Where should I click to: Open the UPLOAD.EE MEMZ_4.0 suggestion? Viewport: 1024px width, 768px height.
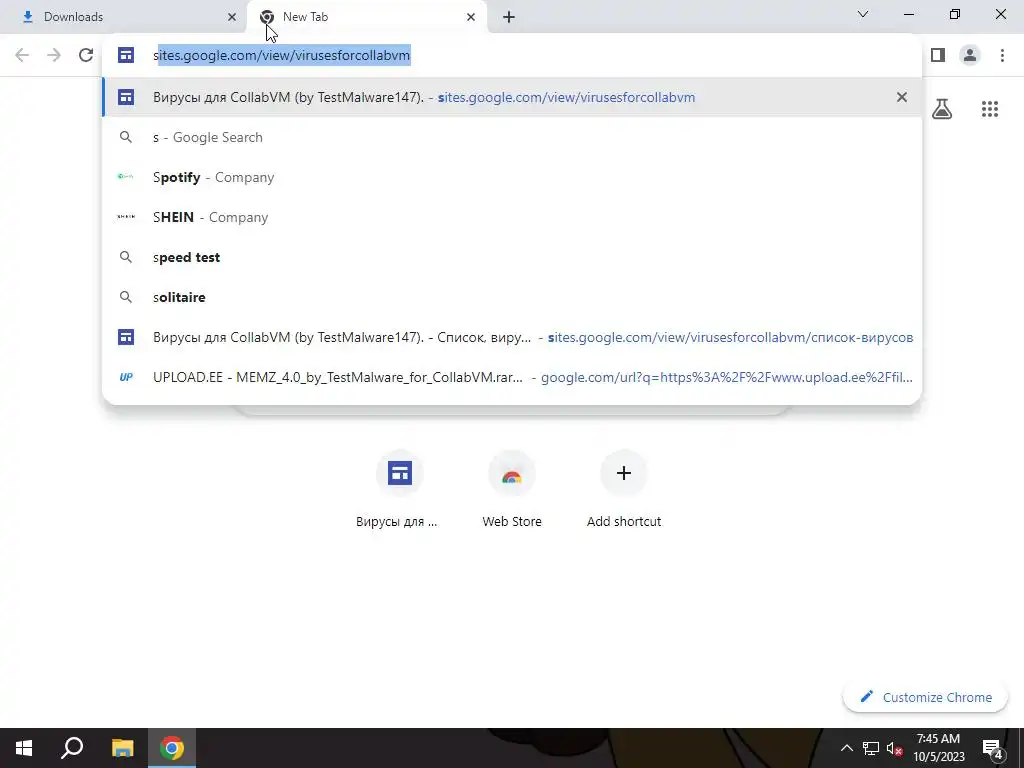pyautogui.click(x=512, y=377)
